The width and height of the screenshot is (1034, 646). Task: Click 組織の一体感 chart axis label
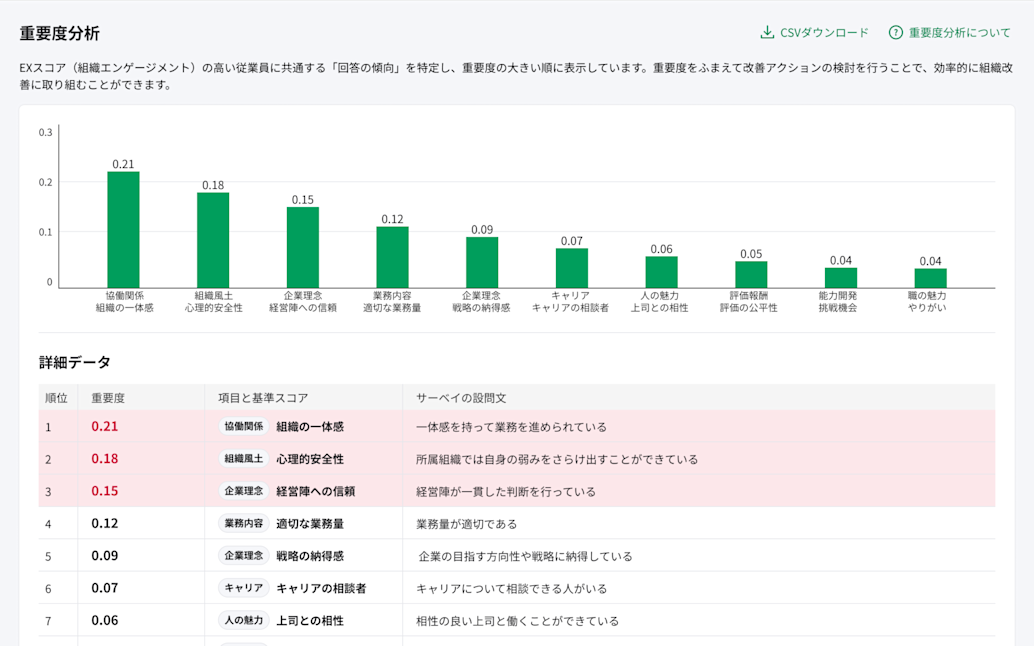pos(125,308)
